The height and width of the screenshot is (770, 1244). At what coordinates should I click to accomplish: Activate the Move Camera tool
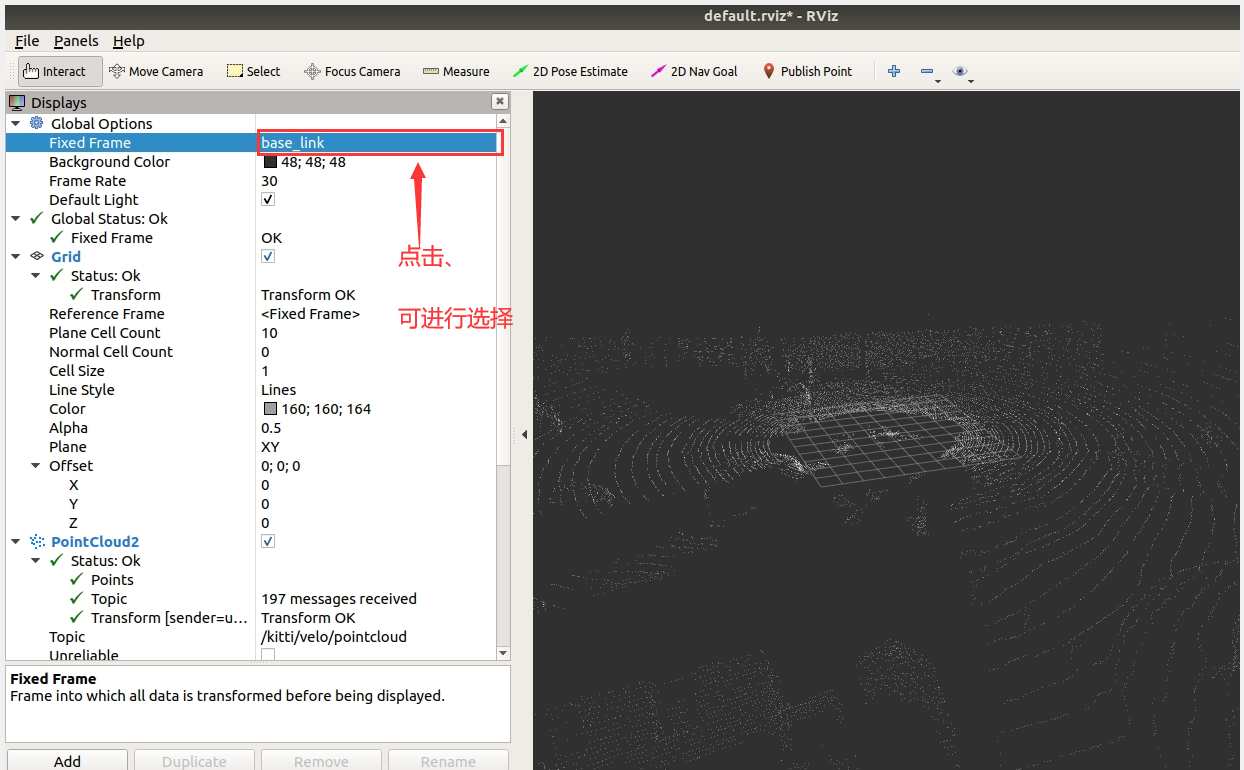point(155,71)
